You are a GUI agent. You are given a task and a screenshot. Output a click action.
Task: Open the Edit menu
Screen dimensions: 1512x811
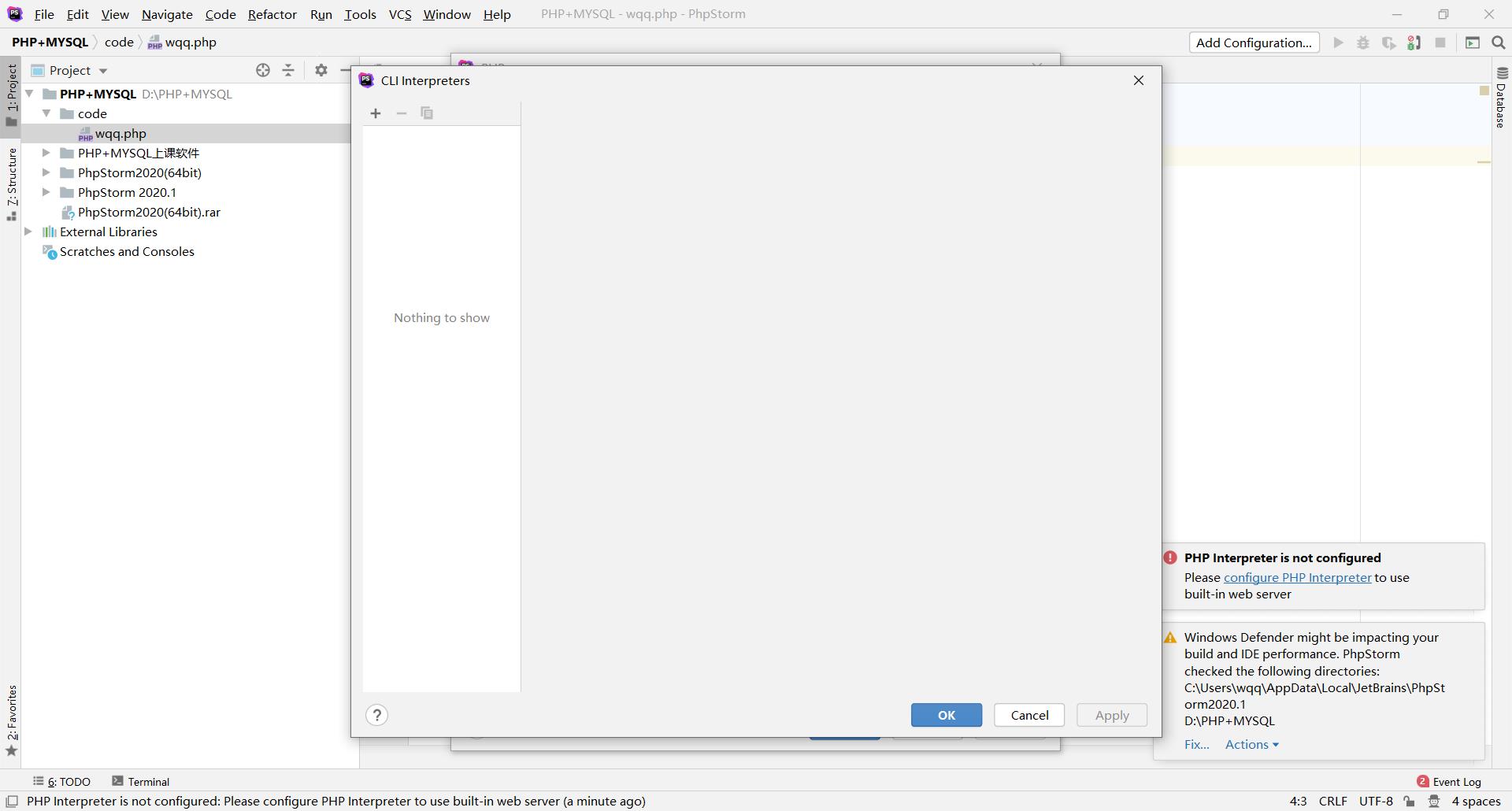(x=78, y=14)
